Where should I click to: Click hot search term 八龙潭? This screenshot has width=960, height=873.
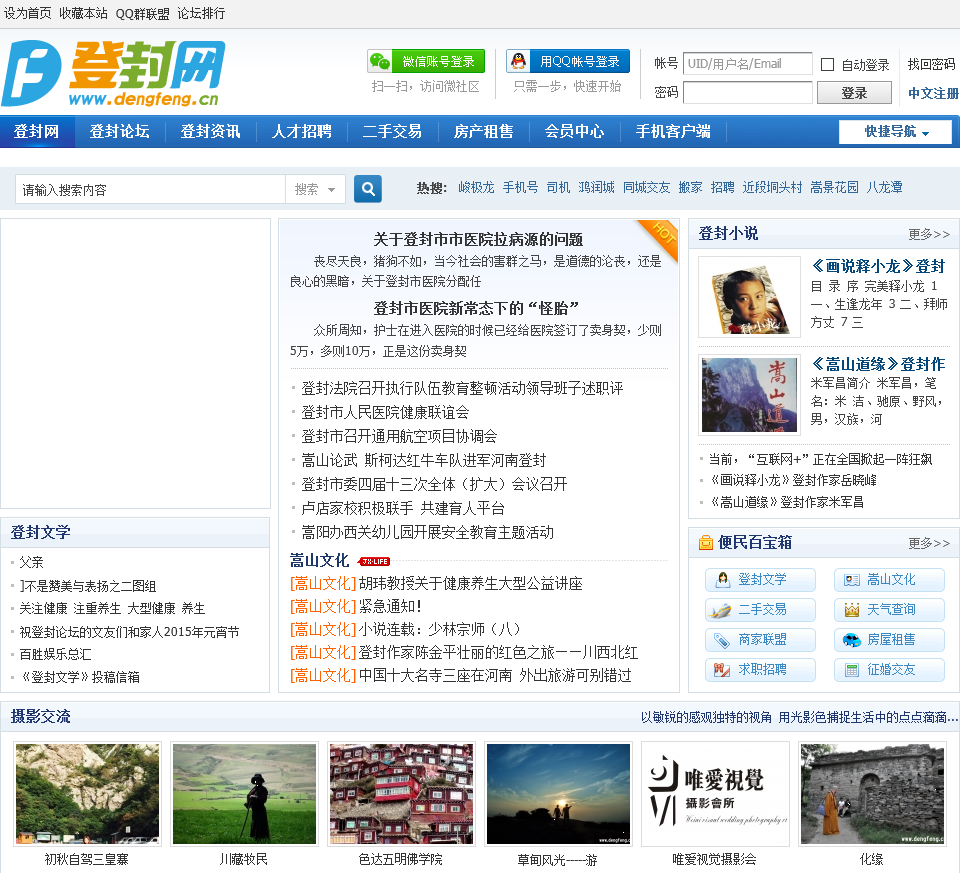pos(884,187)
